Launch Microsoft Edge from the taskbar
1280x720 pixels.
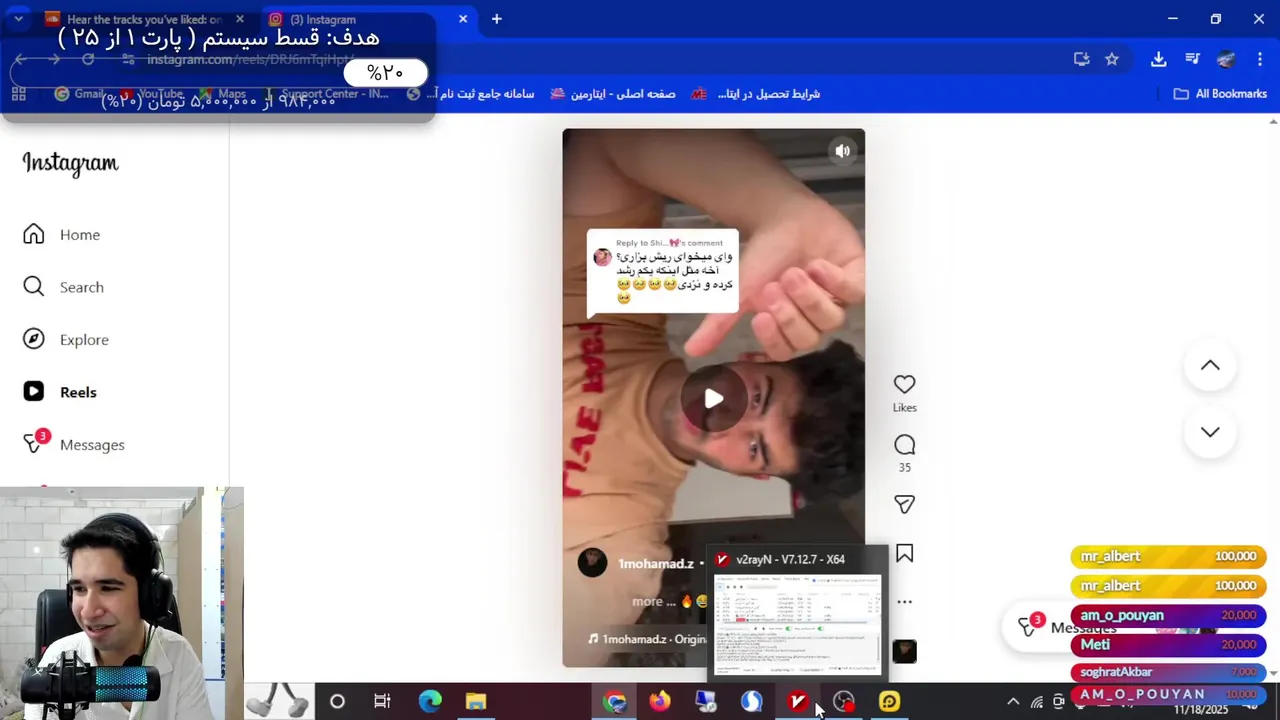pos(430,701)
